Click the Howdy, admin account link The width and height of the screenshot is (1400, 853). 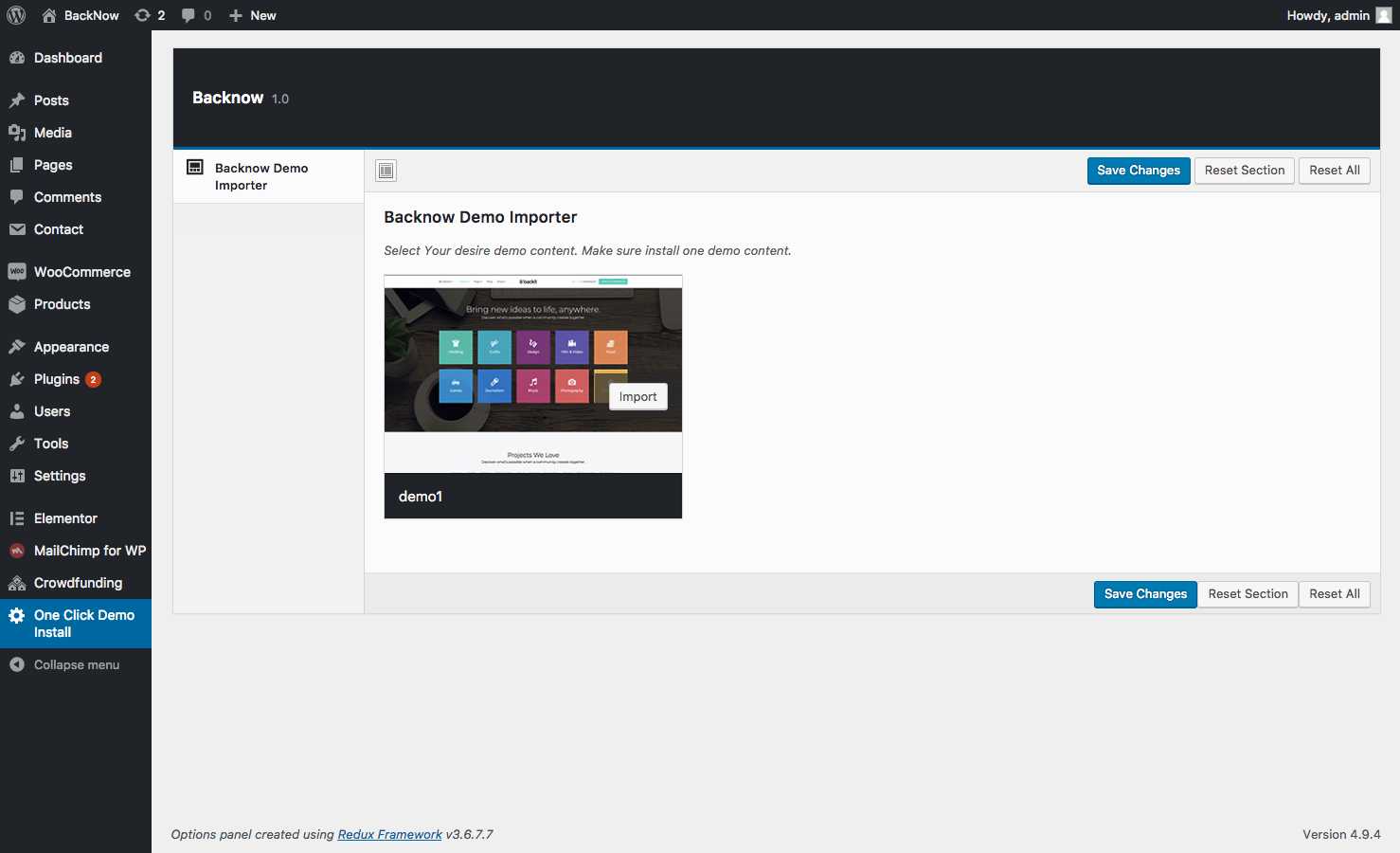point(1338,15)
